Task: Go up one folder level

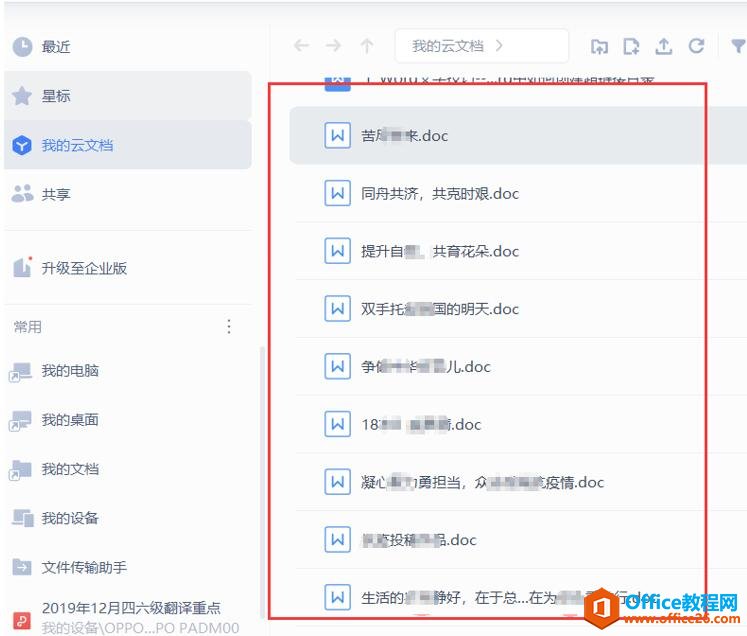Action: (367, 46)
